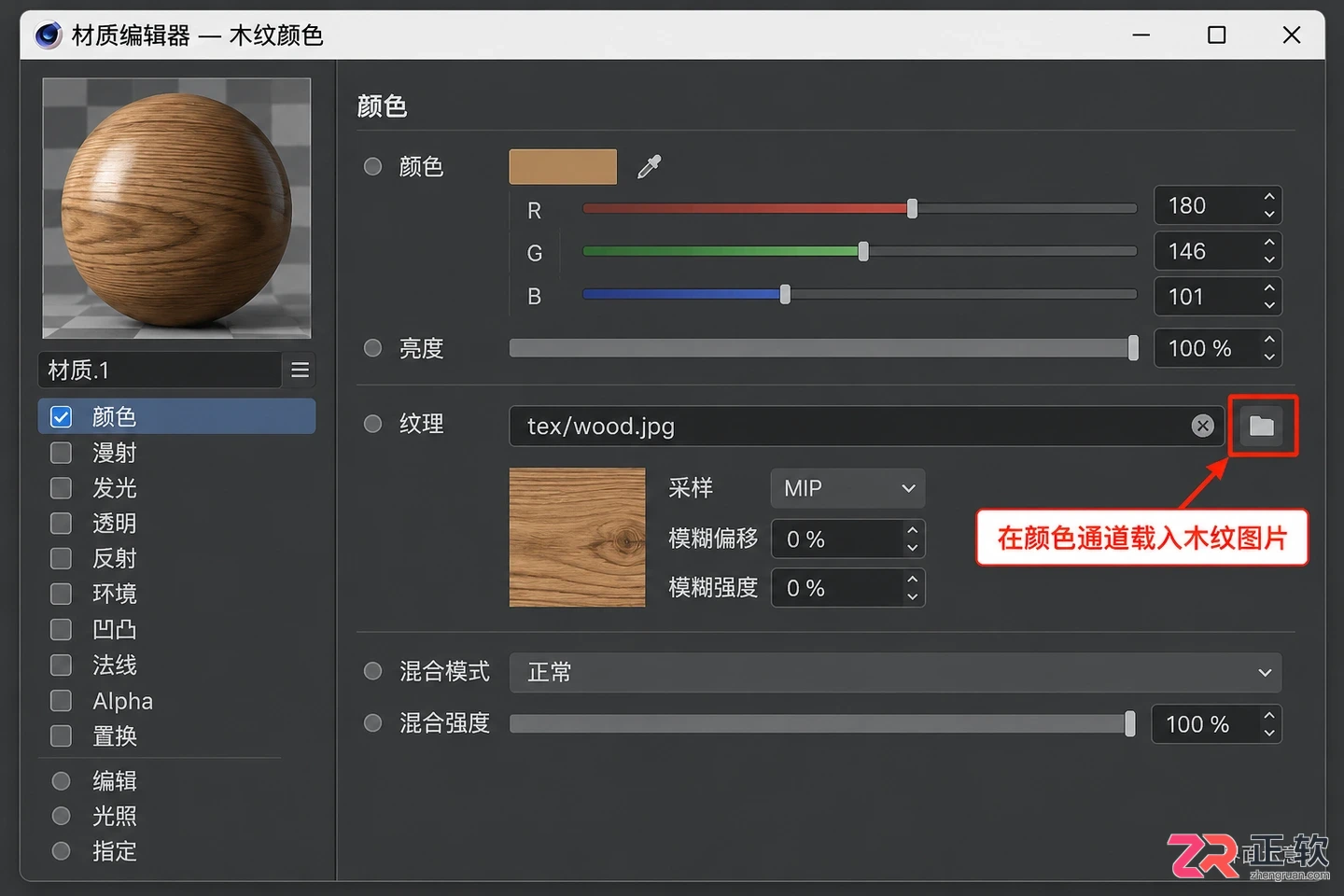Click the 模糊强度 value stepper arrows
The height and width of the screenshot is (896, 1344).
pos(912,588)
